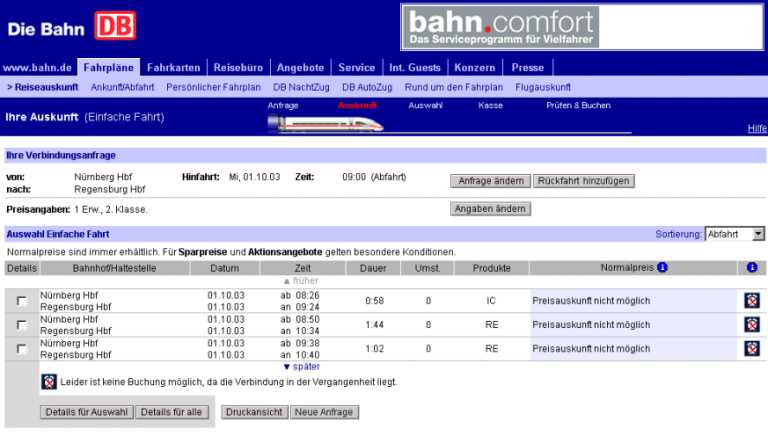
Task: Click the Hilfe link
Action: click(x=757, y=128)
